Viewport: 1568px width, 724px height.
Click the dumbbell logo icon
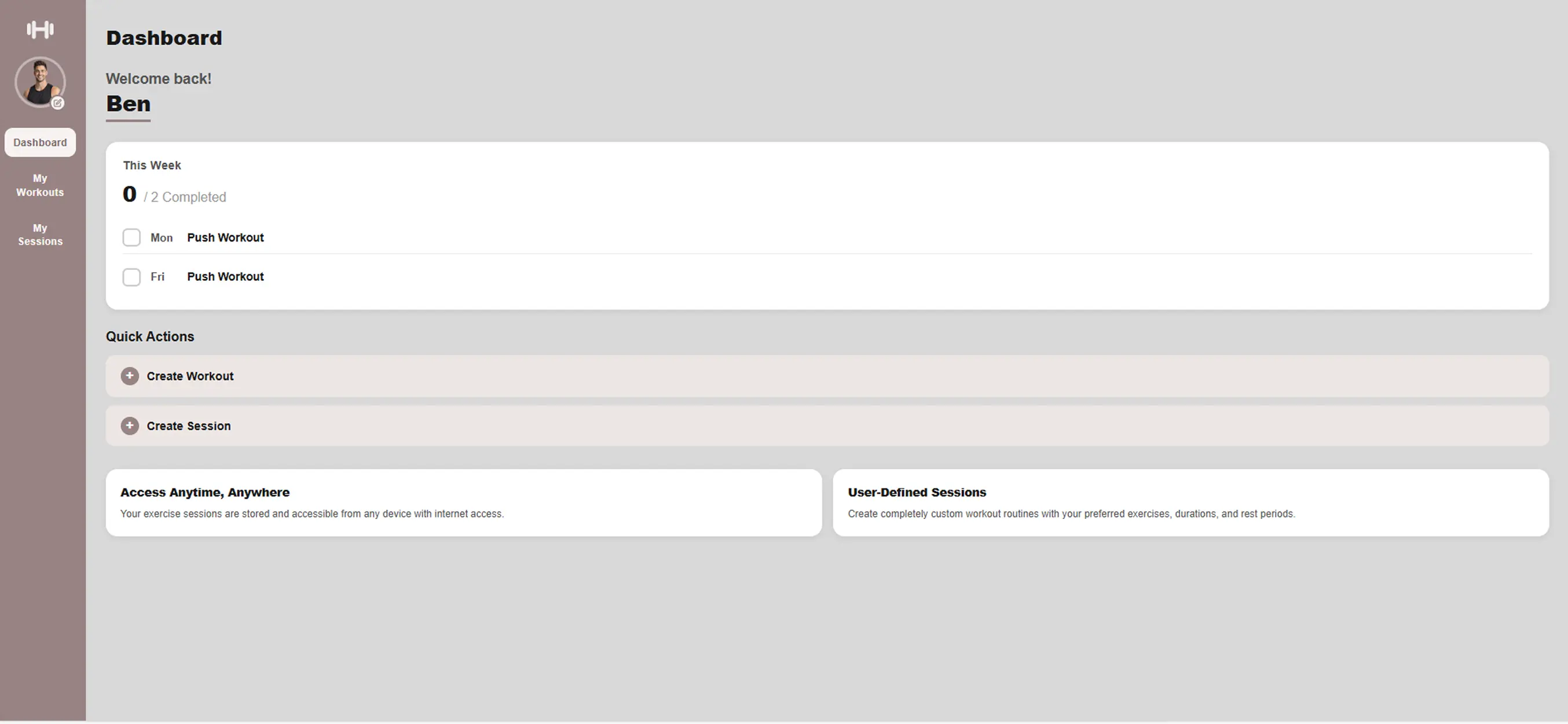(40, 29)
